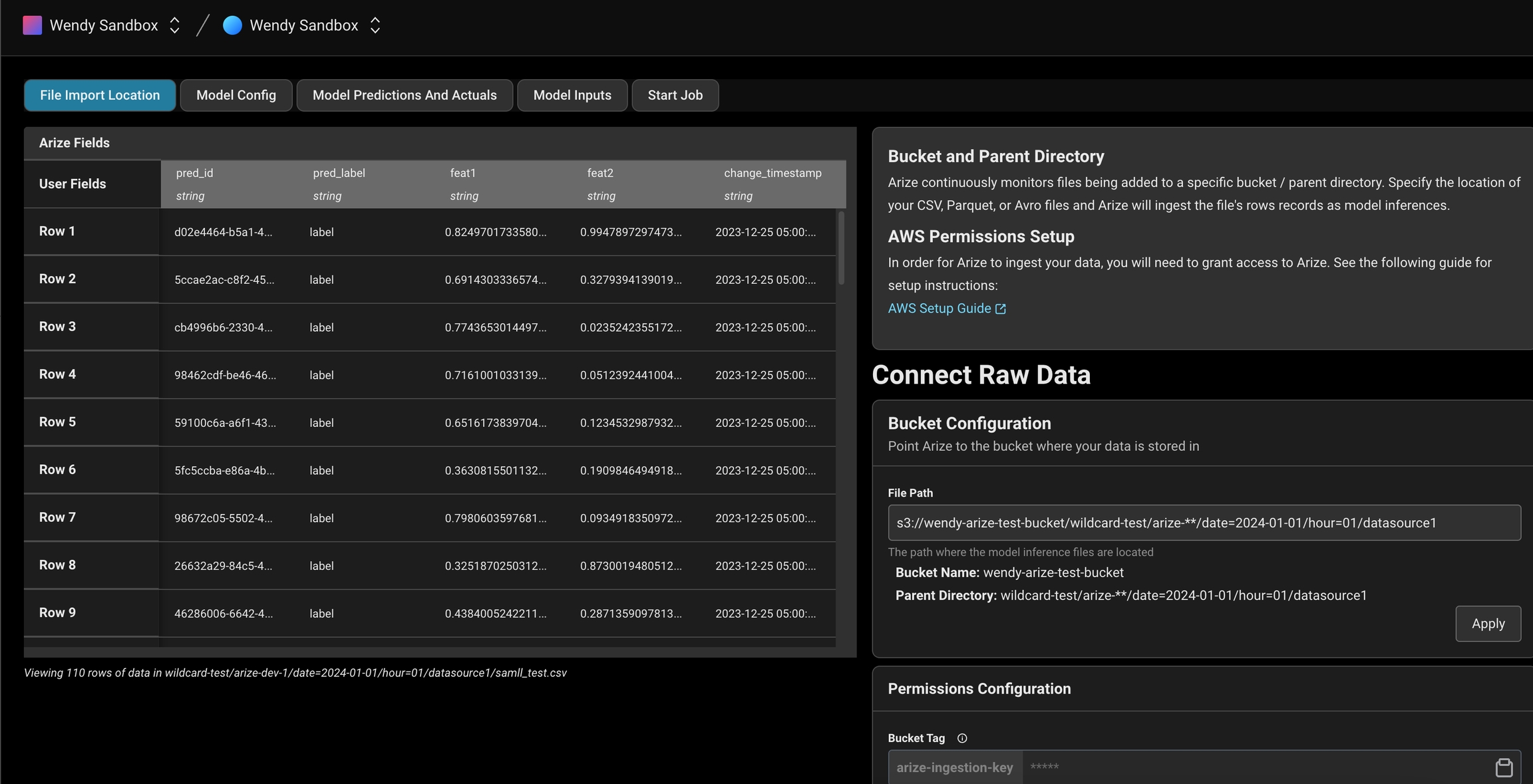
Task: Click the external link icon beside AWS Setup Guide
Action: pos(1000,309)
